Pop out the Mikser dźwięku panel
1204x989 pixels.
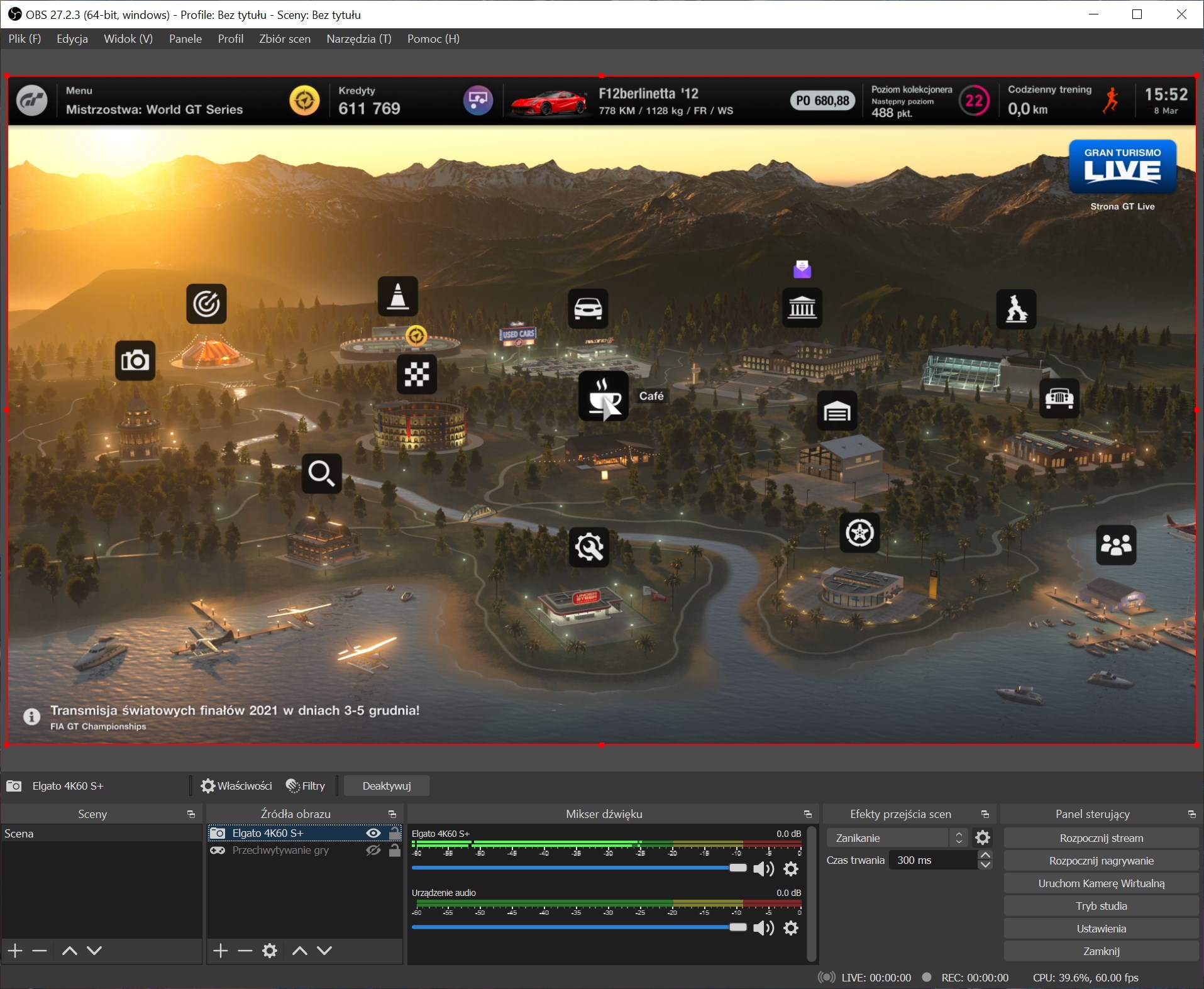807,814
